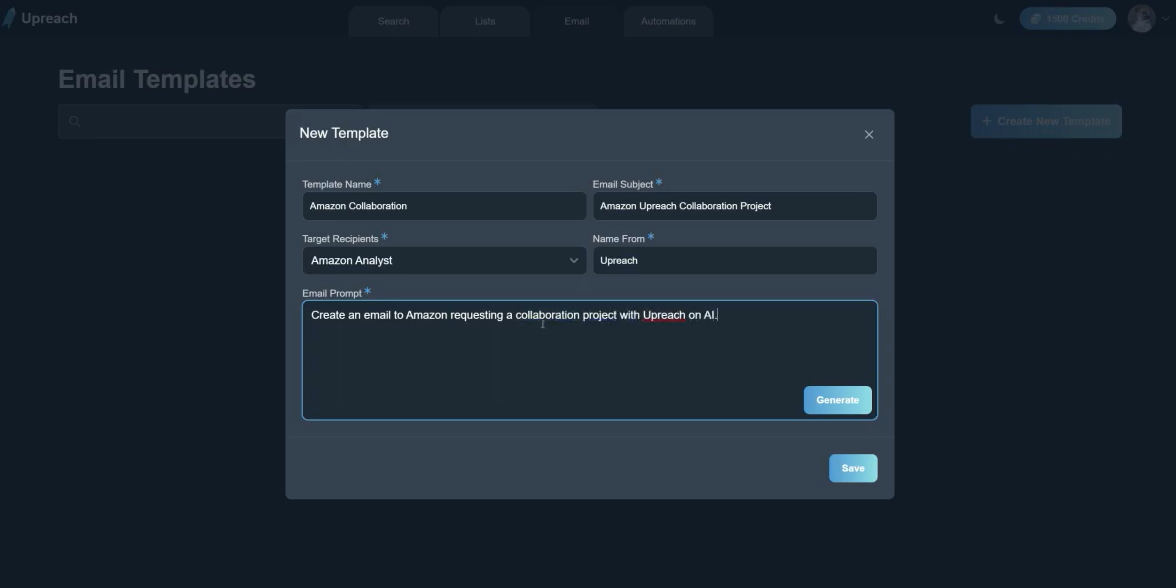Open the user profile avatar
This screenshot has height=588, width=1176.
click(x=1141, y=18)
